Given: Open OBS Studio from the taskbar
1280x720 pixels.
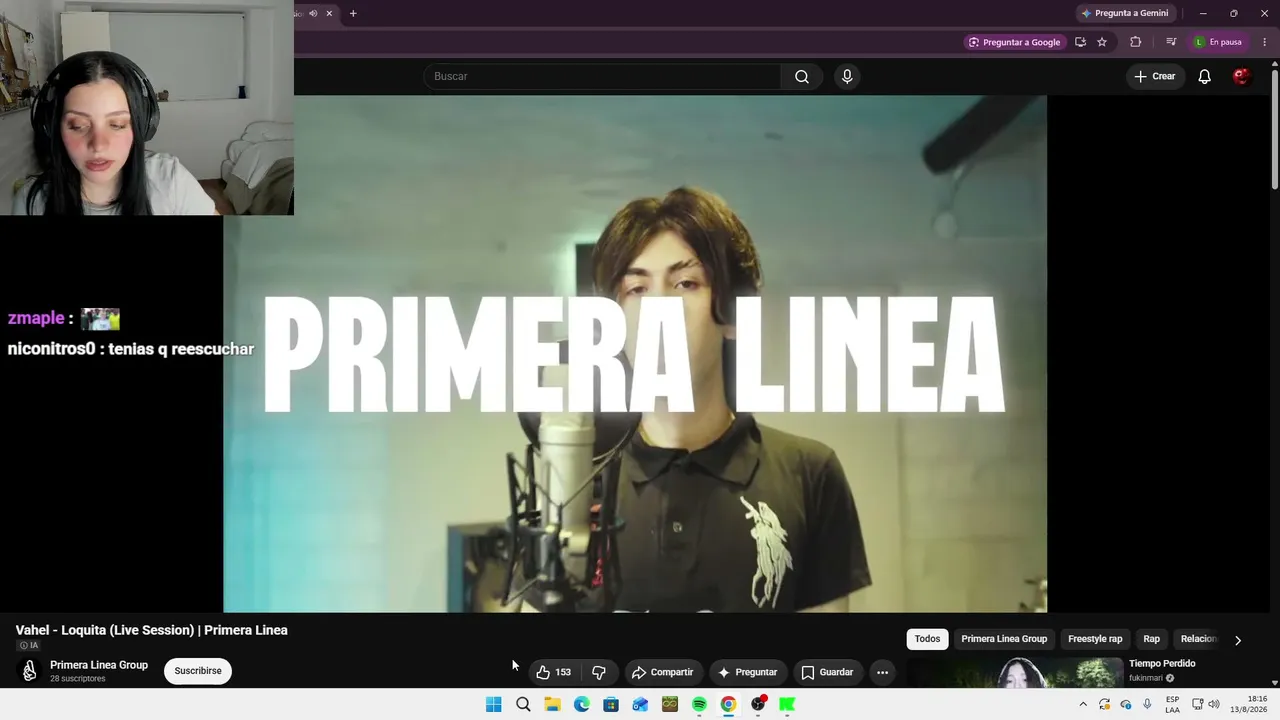Looking at the screenshot, I should 758,704.
